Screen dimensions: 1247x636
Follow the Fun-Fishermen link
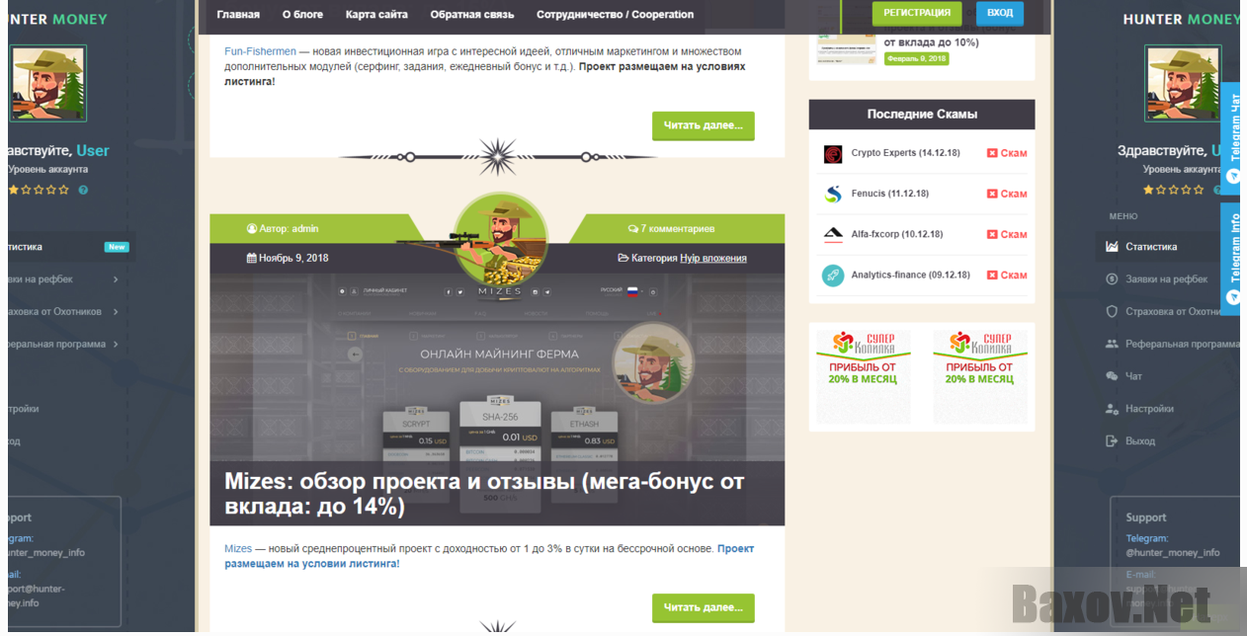coord(260,51)
